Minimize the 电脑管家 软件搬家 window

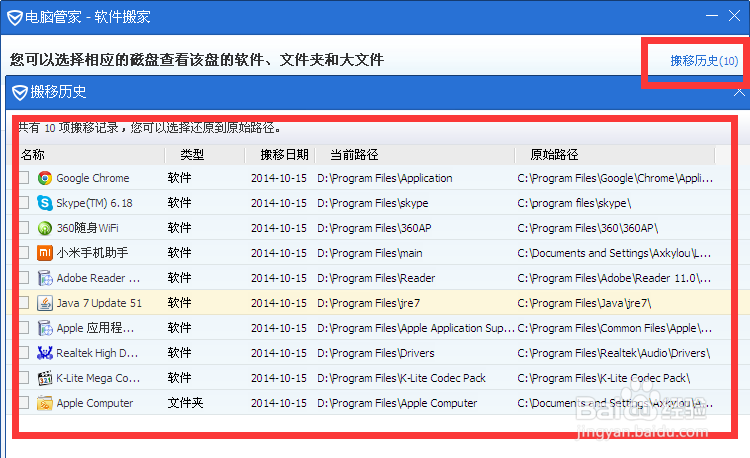[x=712, y=16]
